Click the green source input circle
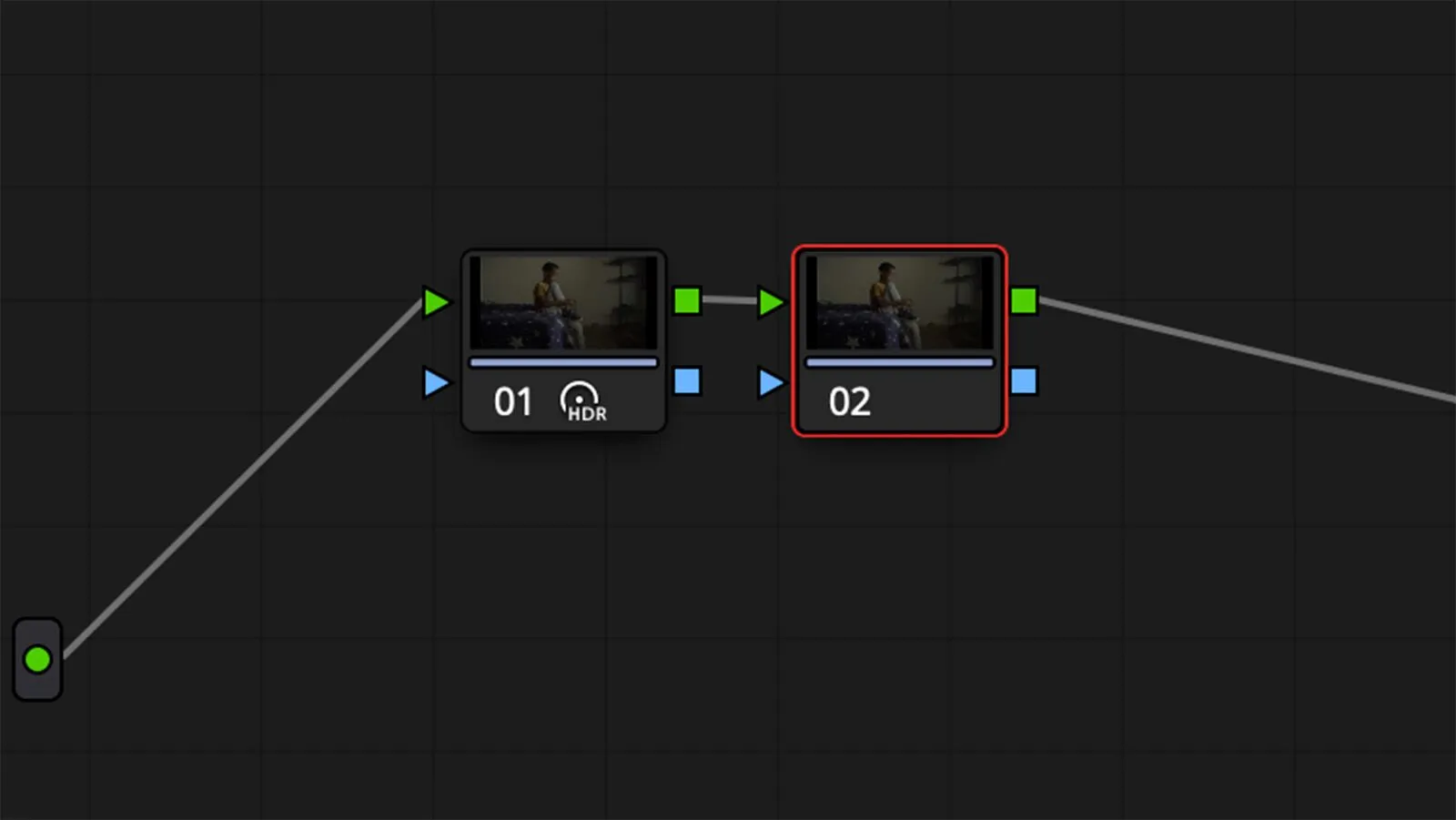The image size is (1456, 820). pyautogui.click(x=37, y=659)
